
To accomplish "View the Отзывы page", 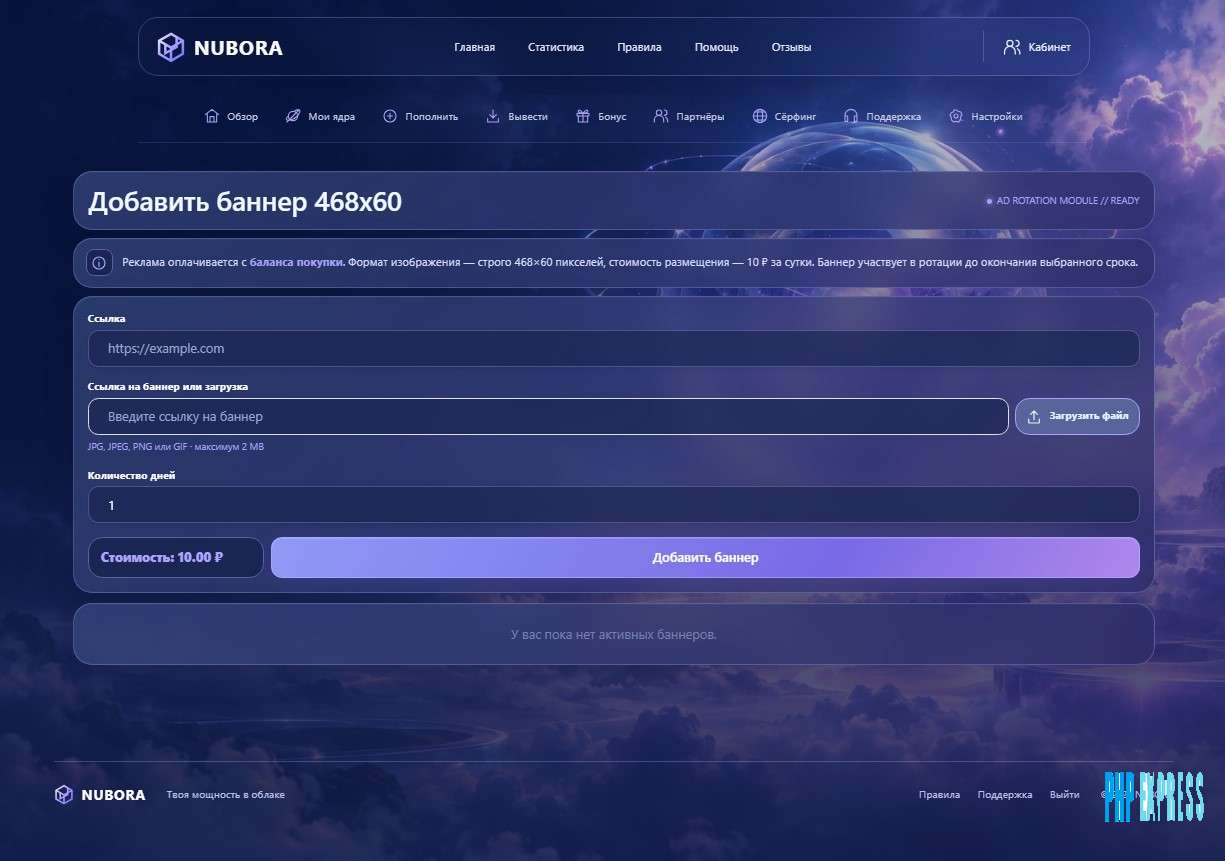I will tap(791, 47).
